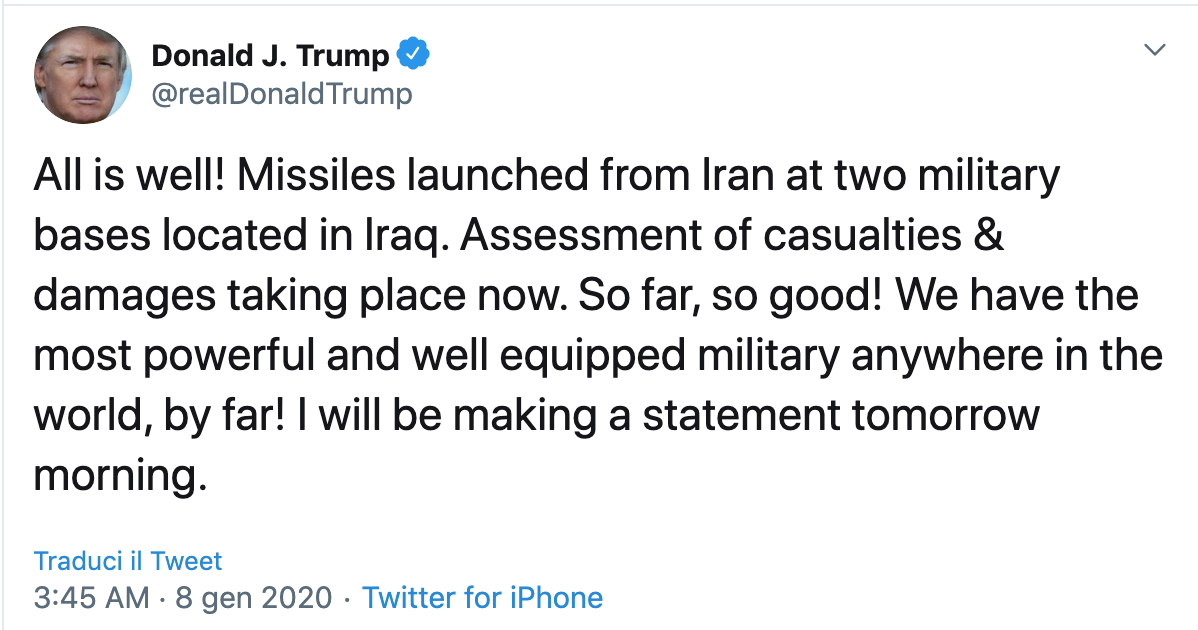
Task: Click the ampersand after "casualties"
Action: (989, 234)
